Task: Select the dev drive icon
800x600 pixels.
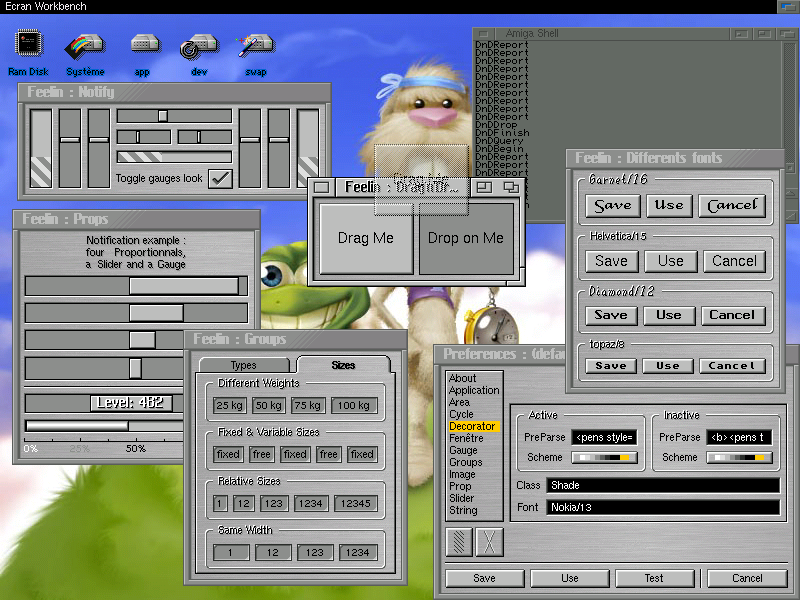Action: (199, 54)
